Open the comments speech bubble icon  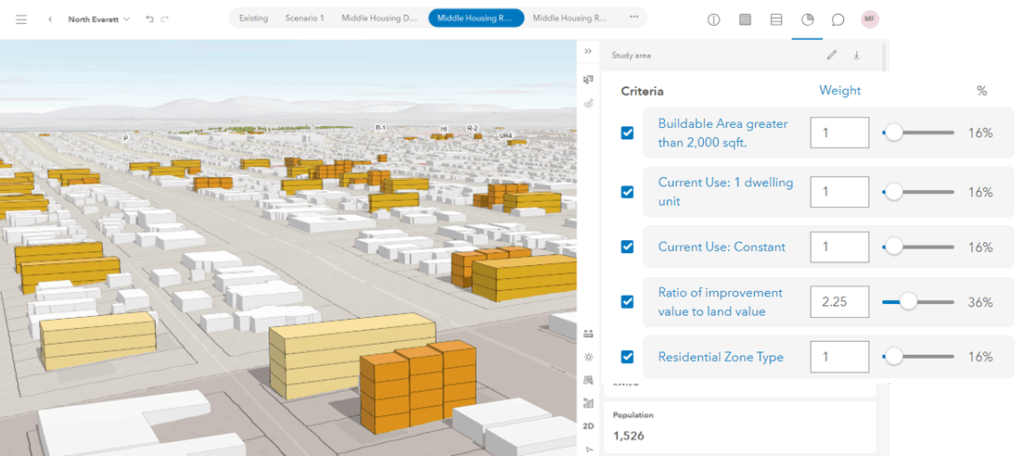tap(838, 19)
